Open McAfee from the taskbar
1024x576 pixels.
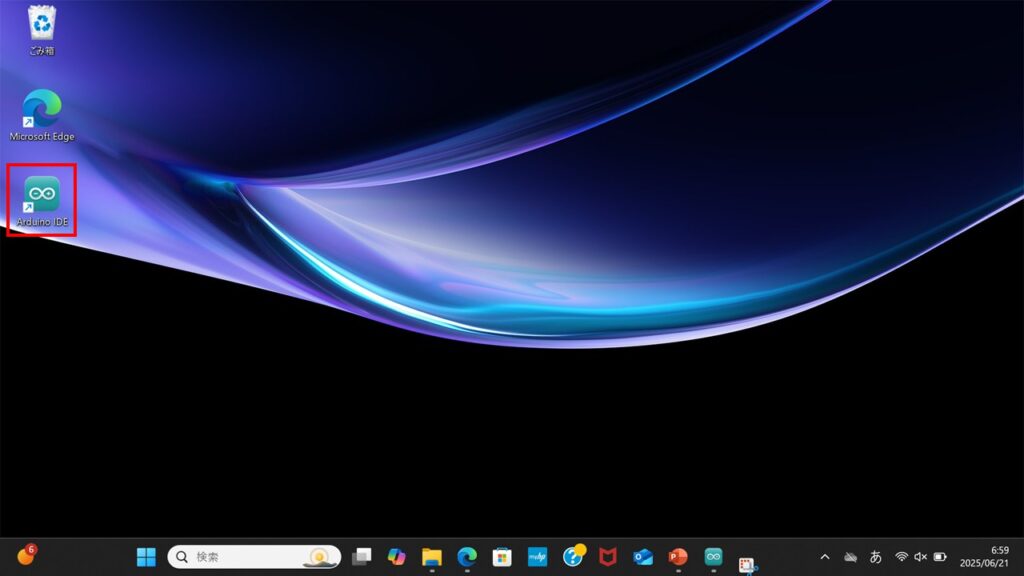[608, 556]
